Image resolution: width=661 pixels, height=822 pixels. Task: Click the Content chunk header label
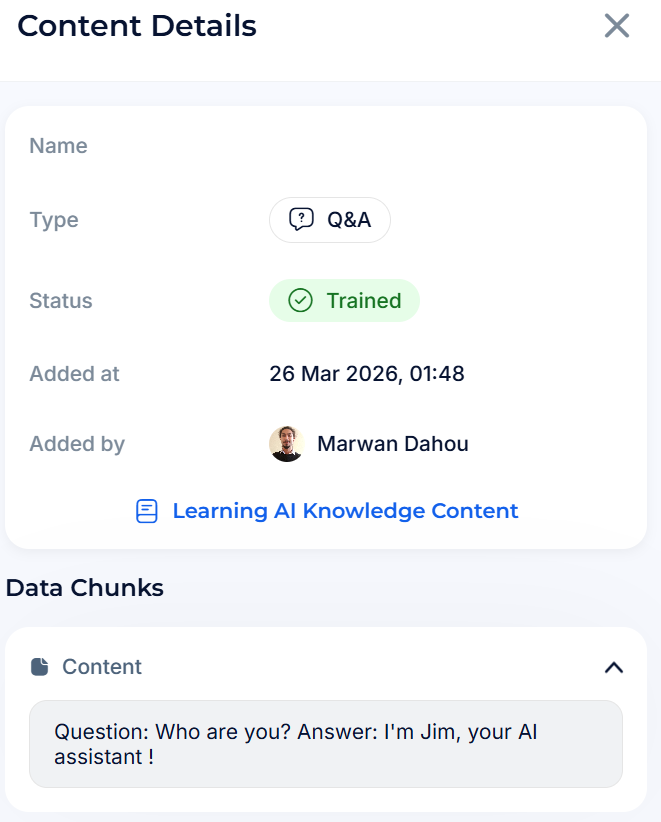[102, 667]
